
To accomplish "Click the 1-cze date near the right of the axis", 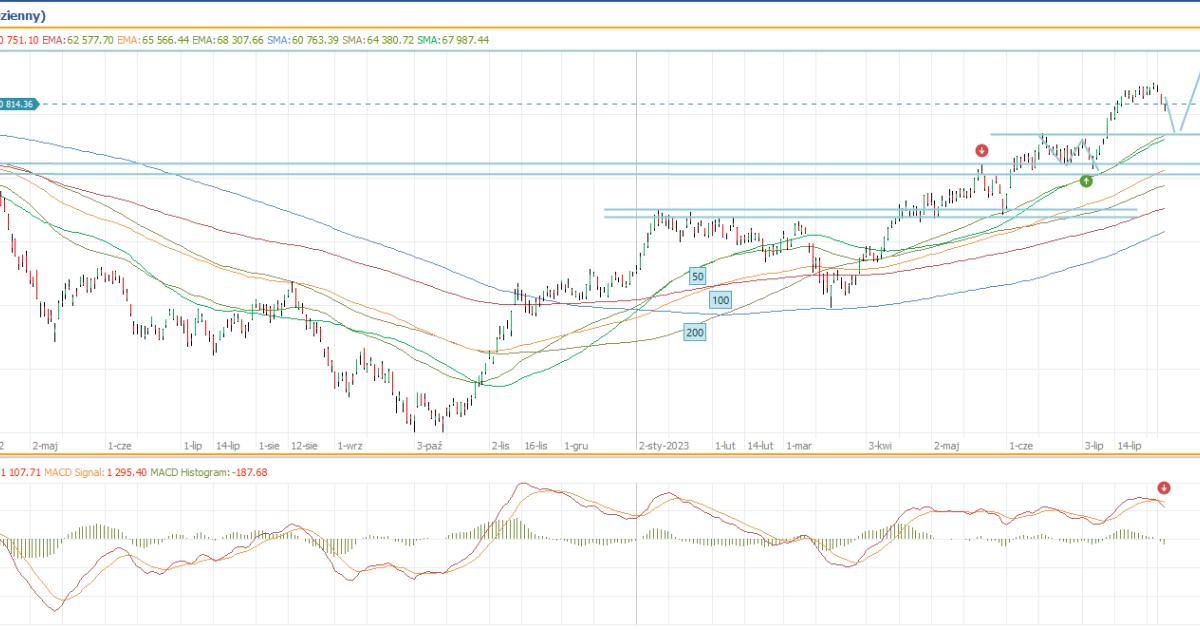I will tap(1019, 446).
